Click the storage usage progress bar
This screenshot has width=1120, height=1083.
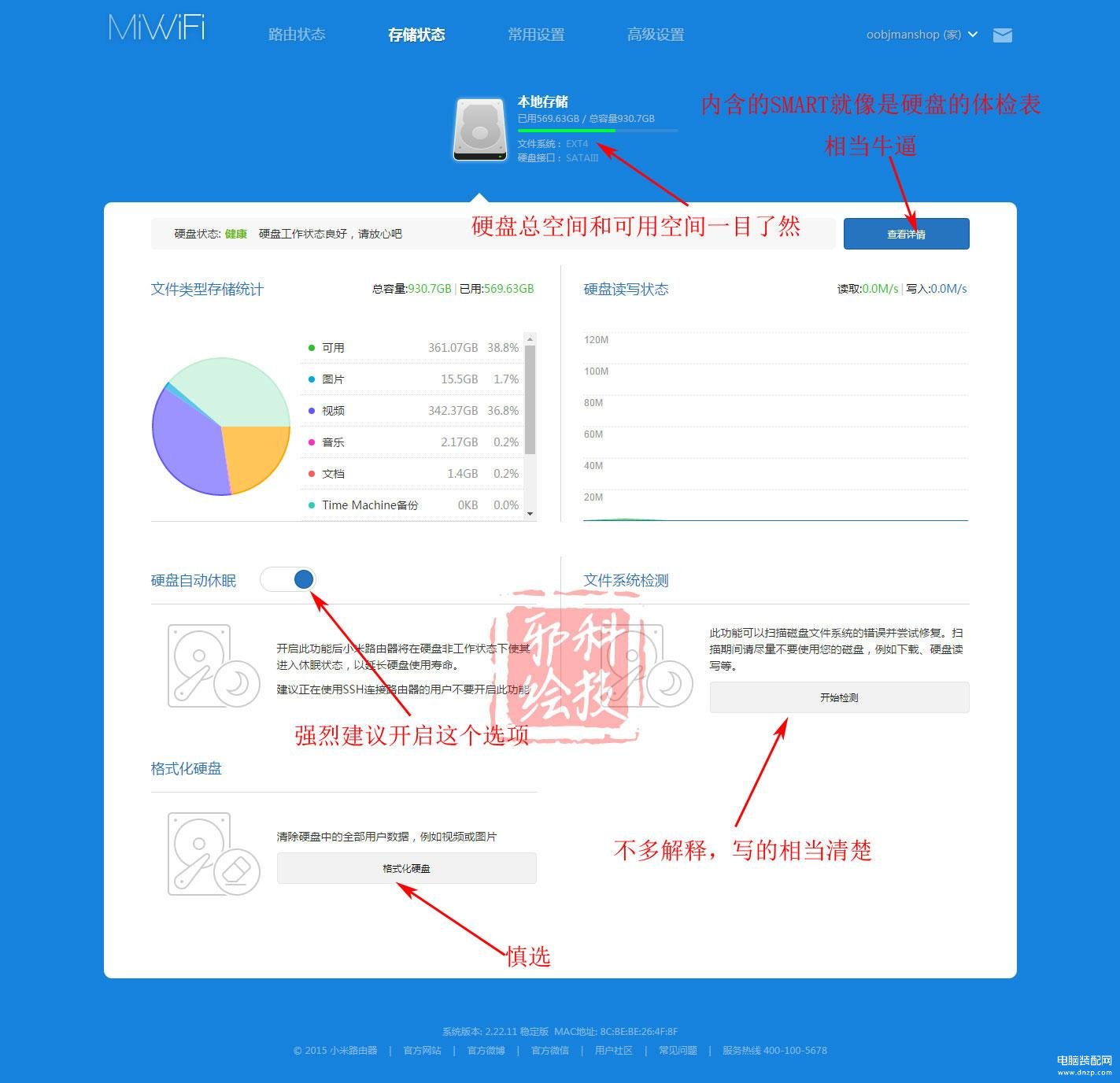point(597,130)
